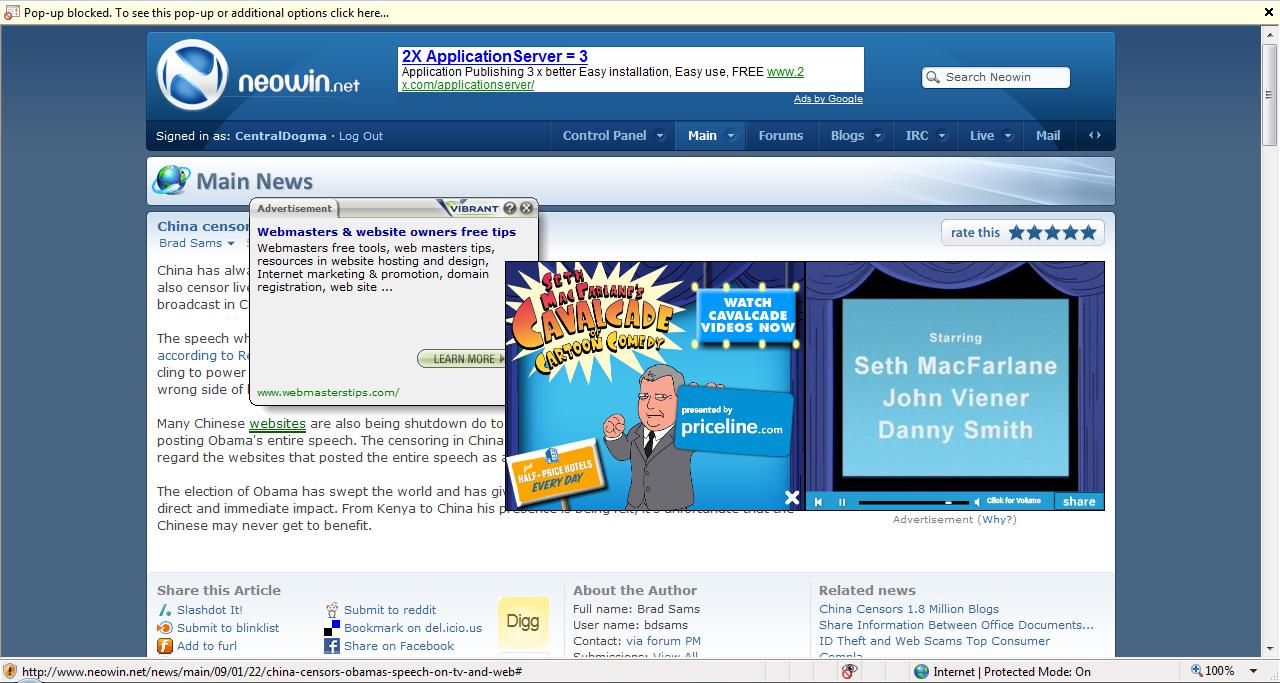This screenshot has height=683, width=1280.
Task: Open the www.webmasterstips.com link
Action: point(328,392)
